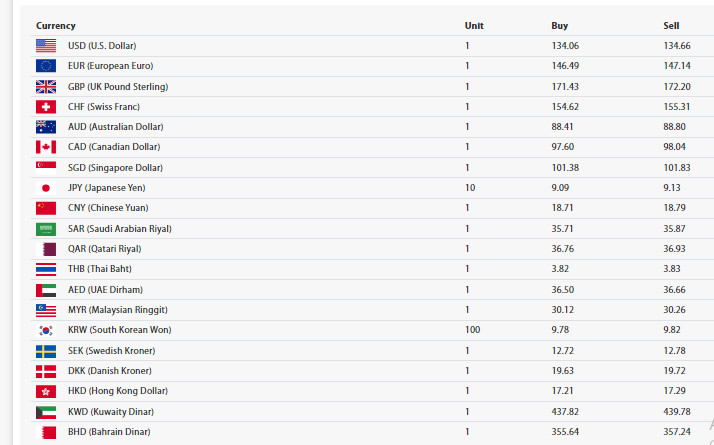Click the Currency column header
The width and height of the screenshot is (714, 445).
[56, 26]
